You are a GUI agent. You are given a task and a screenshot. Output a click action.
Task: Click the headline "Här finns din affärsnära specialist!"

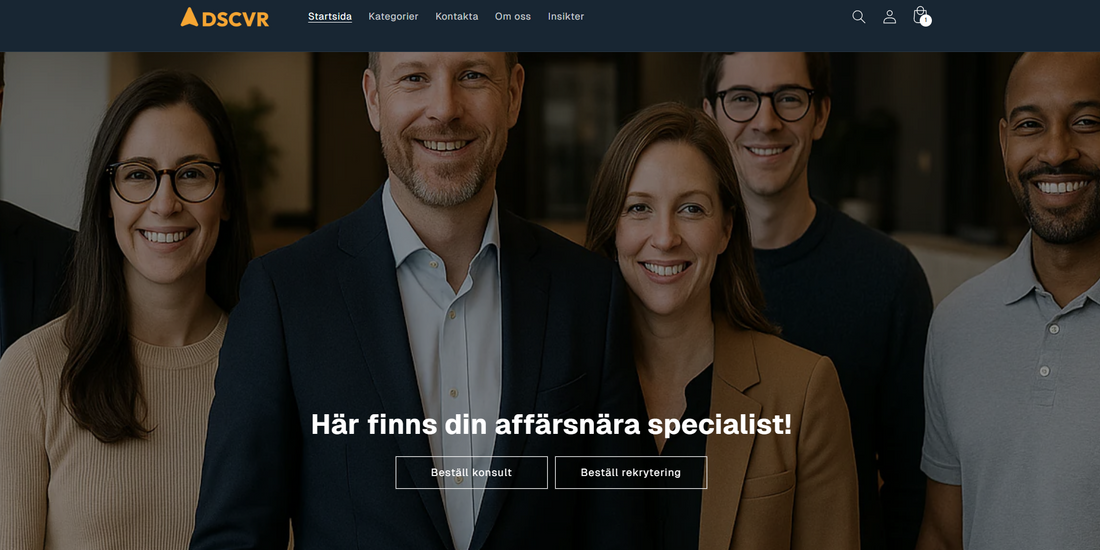[551, 424]
